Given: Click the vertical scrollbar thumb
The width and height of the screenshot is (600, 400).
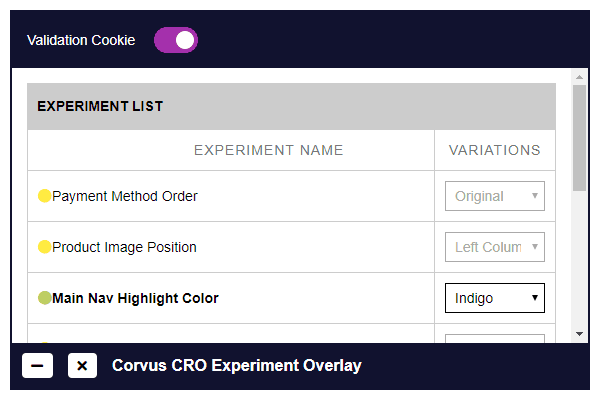Looking at the screenshot, I should [579, 138].
